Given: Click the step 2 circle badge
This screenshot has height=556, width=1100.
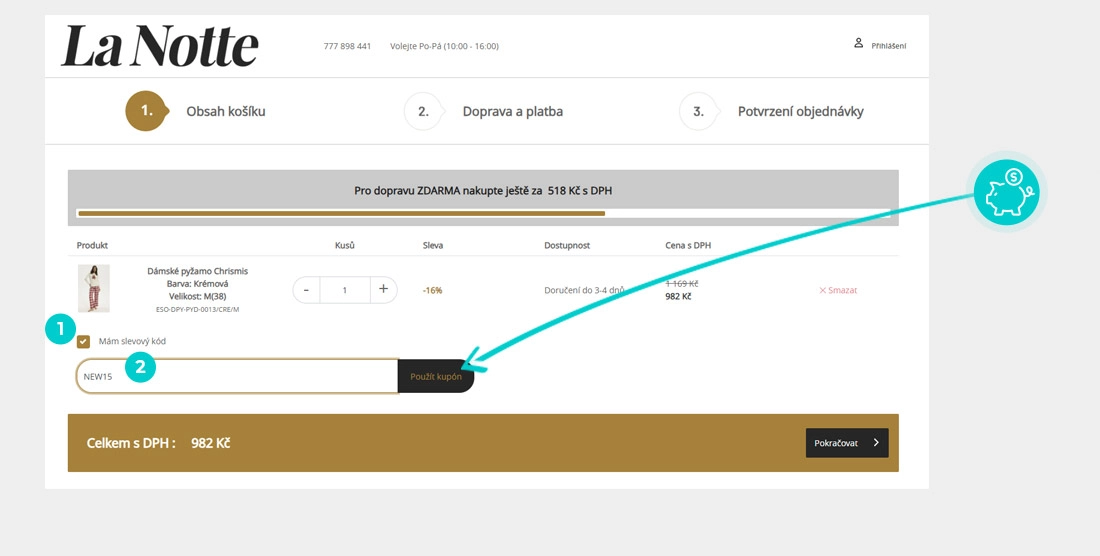Looking at the screenshot, I should [x=423, y=111].
